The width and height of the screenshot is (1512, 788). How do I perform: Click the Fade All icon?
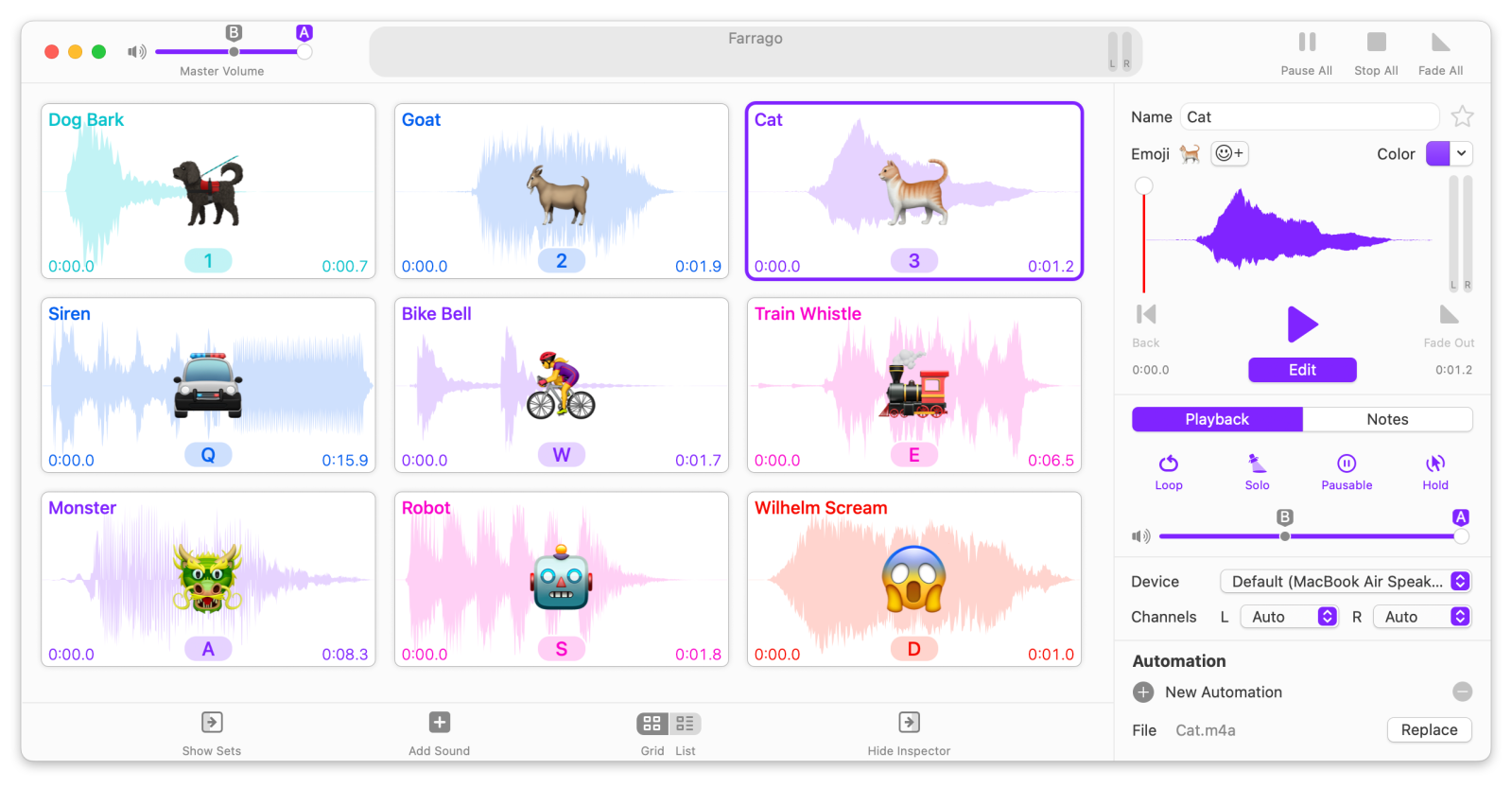(x=1440, y=42)
